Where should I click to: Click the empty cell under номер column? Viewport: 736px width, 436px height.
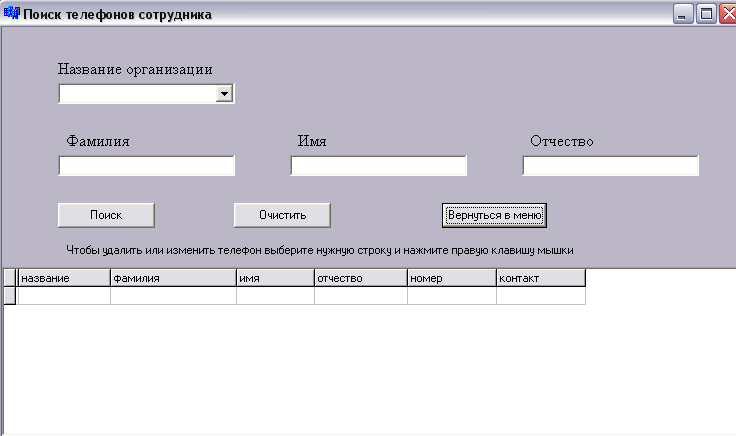tap(452, 296)
